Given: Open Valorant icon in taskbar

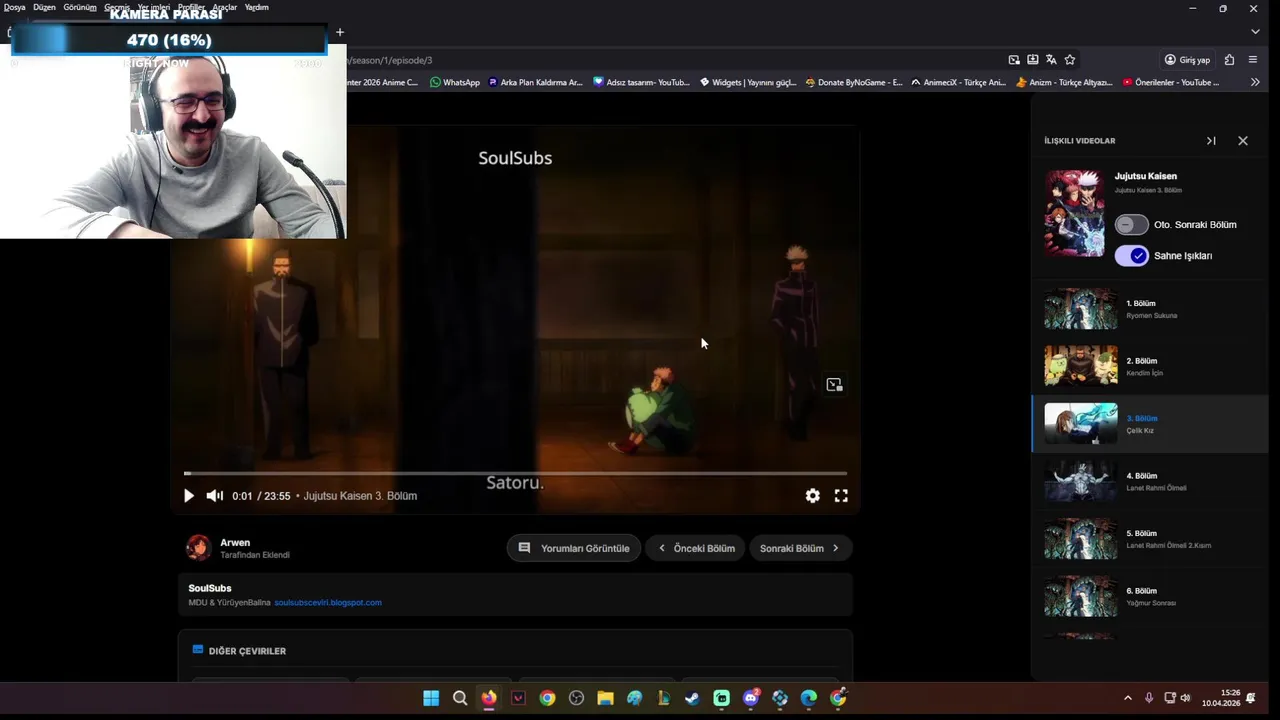Looking at the screenshot, I should pos(518,698).
